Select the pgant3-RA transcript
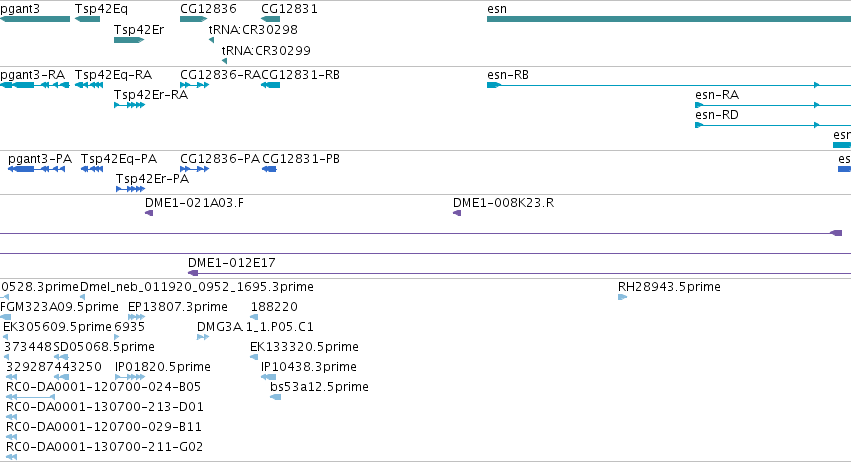This screenshot has width=851, height=462. (35, 85)
